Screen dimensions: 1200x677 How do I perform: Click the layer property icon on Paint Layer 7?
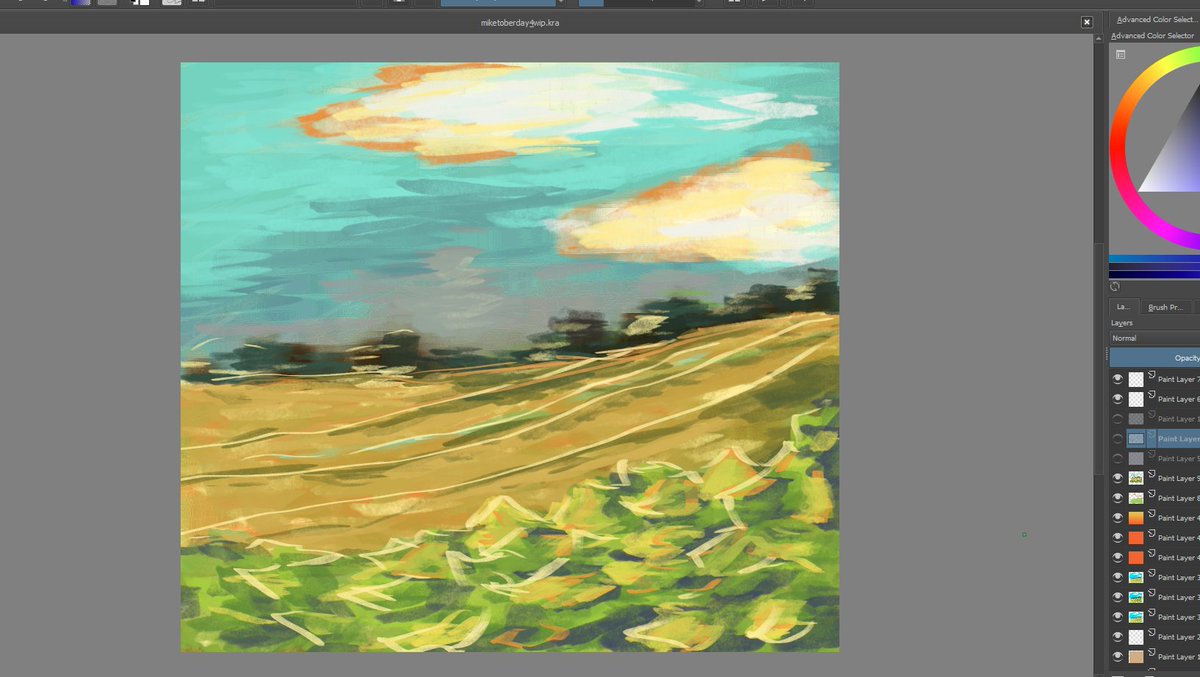(1151, 376)
